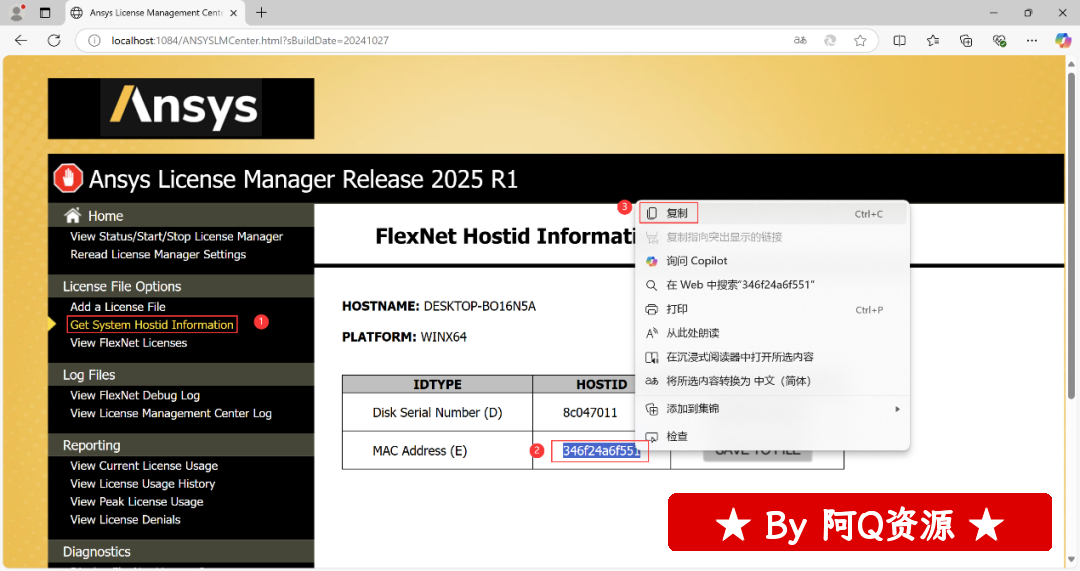This screenshot has width=1080, height=571.
Task: Open View License Management Center Log link
Action: click(171, 413)
